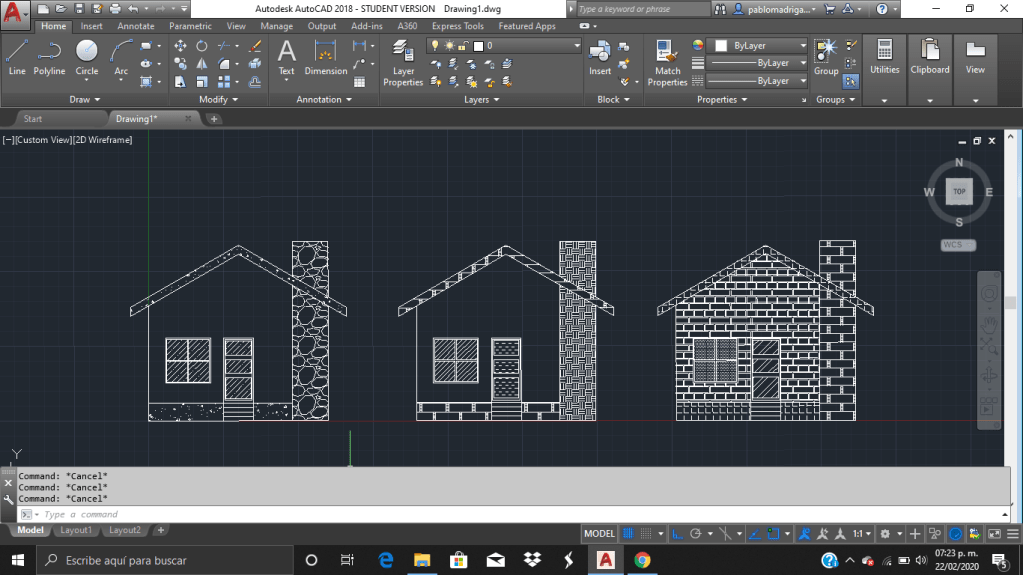This screenshot has width=1023, height=575.
Task: Open the annotation scale 1:1 dropdown
Action: [863, 534]
